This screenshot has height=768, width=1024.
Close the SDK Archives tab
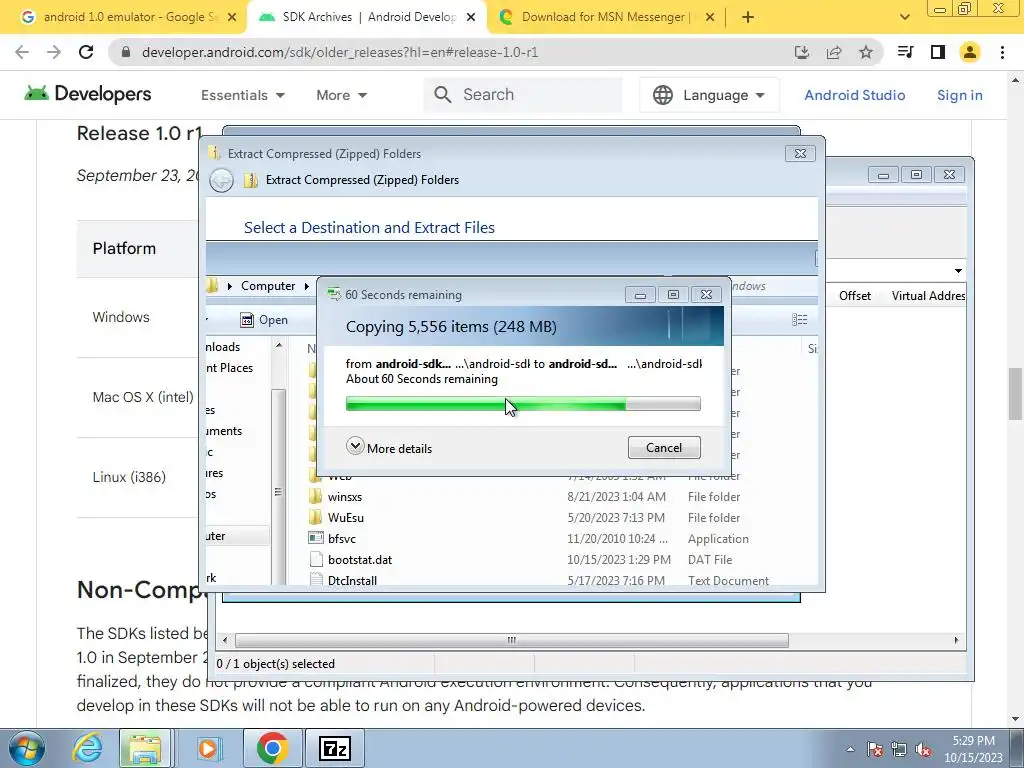click(471, 18)
